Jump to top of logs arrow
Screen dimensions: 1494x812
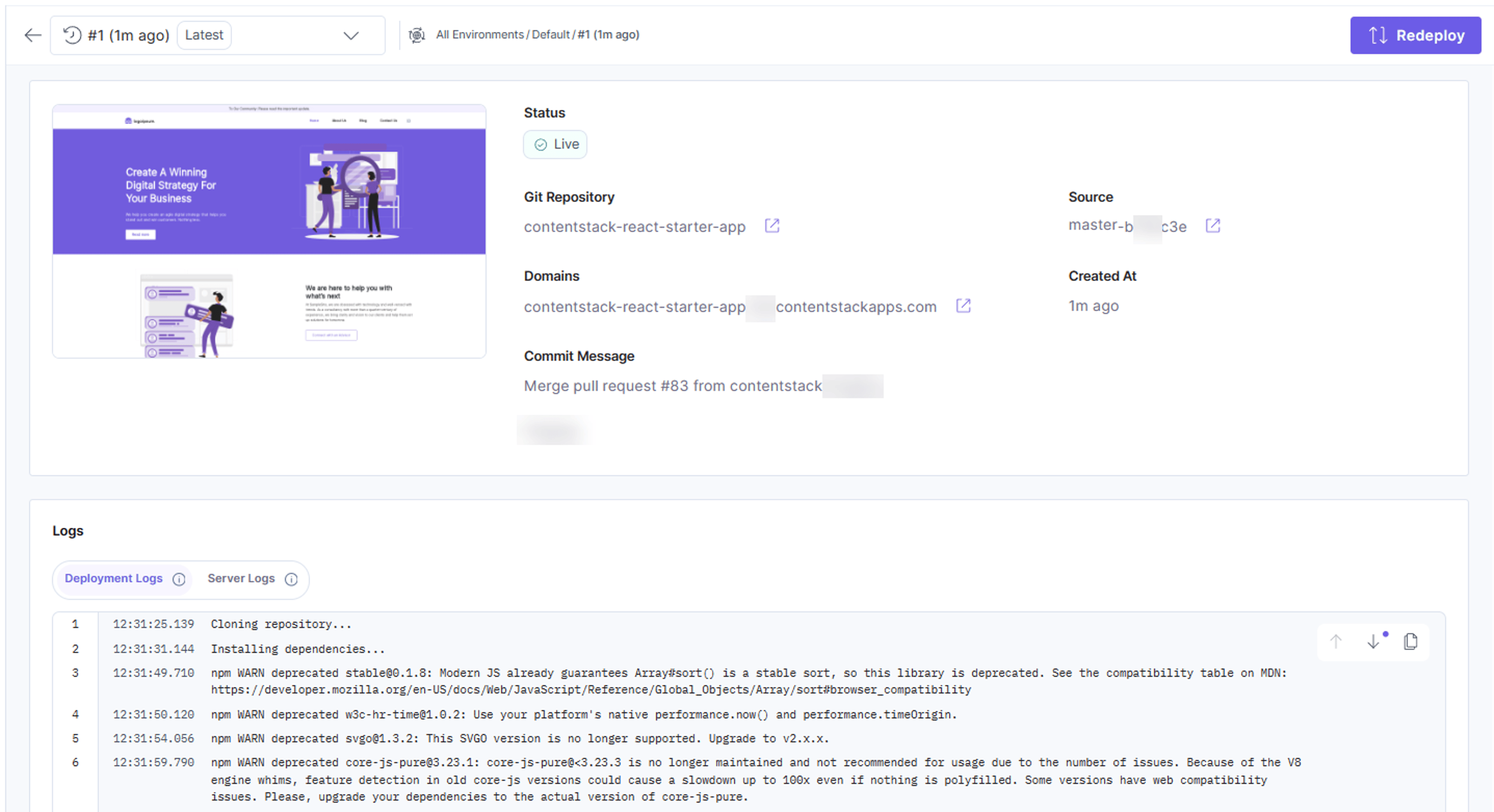[x=1336, y=642]
